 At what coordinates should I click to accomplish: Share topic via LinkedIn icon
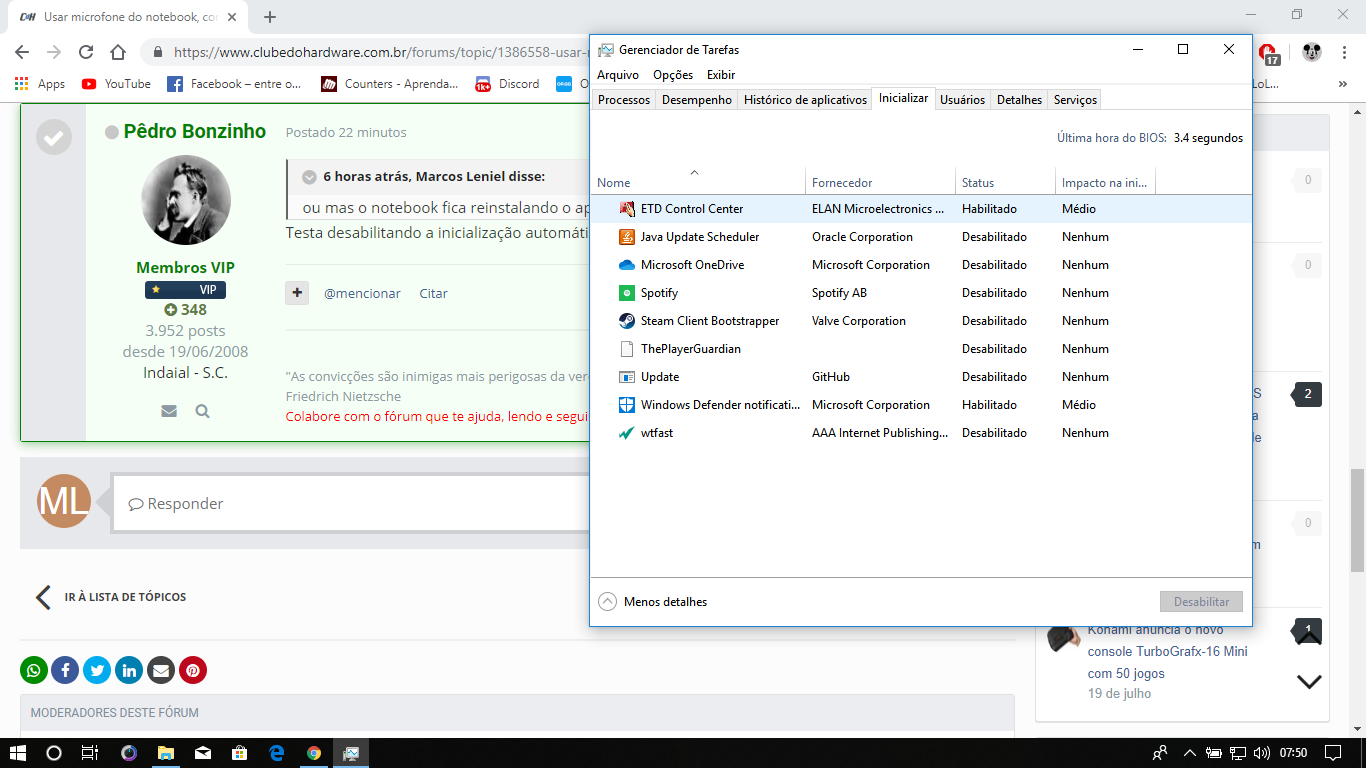pos(129,670)
